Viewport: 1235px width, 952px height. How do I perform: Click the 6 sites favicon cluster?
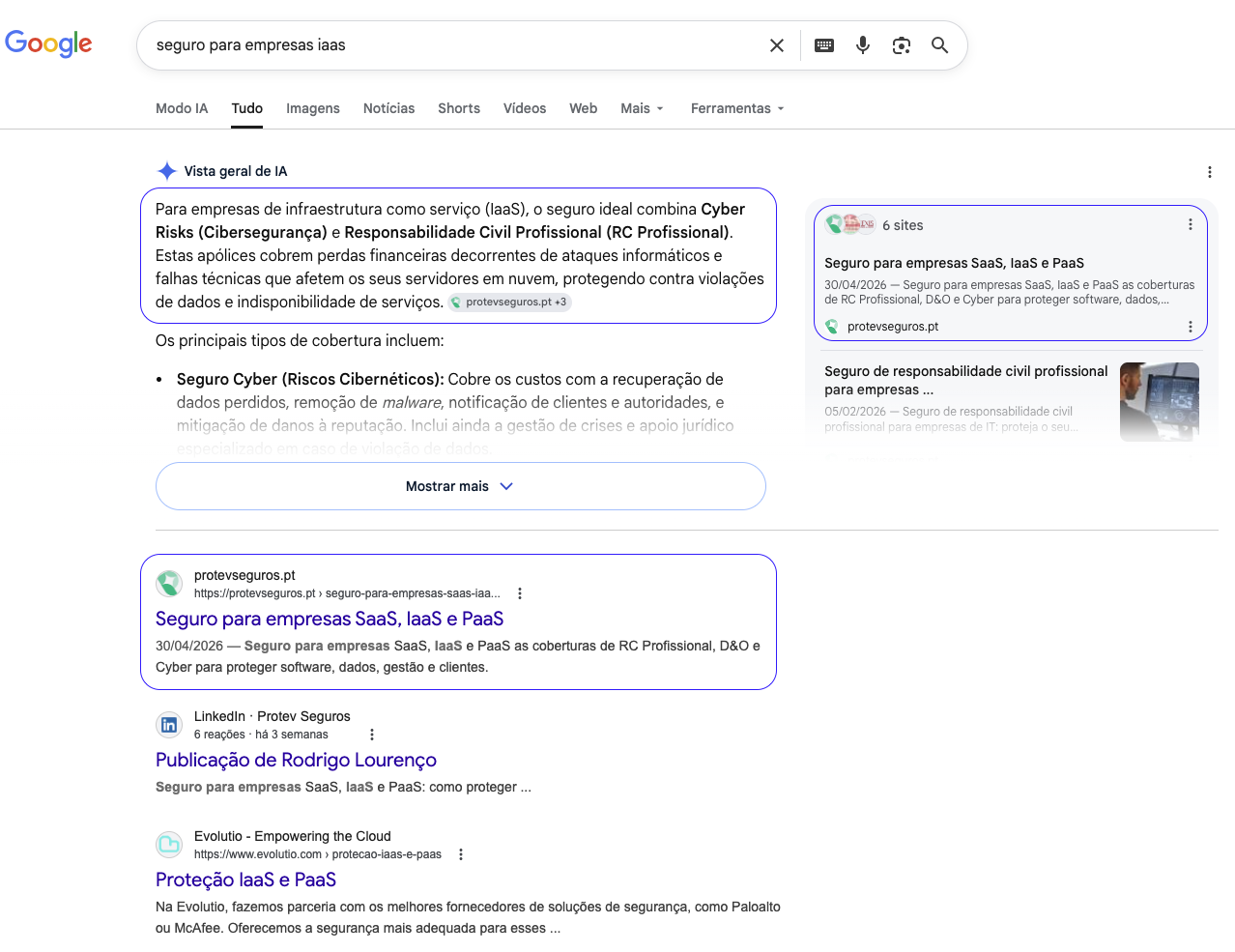[x=849, y=224]
